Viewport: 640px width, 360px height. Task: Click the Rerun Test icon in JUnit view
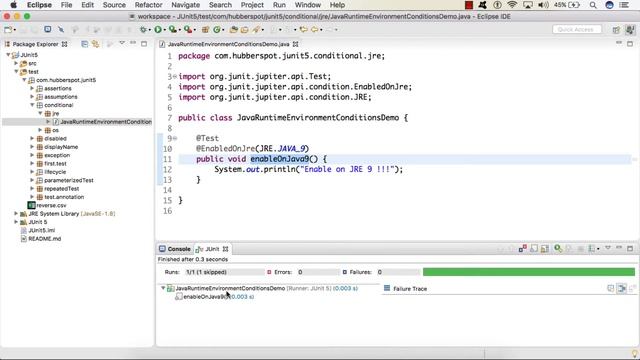558,248
